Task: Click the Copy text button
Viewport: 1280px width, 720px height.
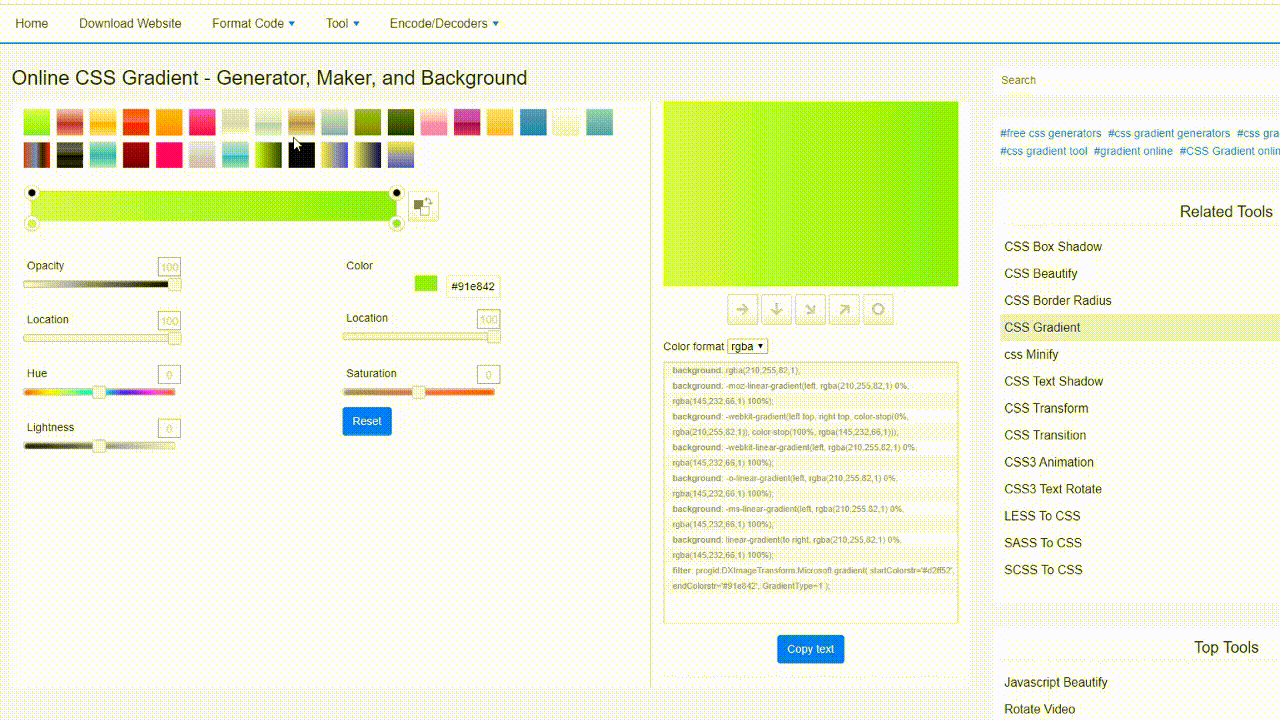Action: click(x=810, y=649)
